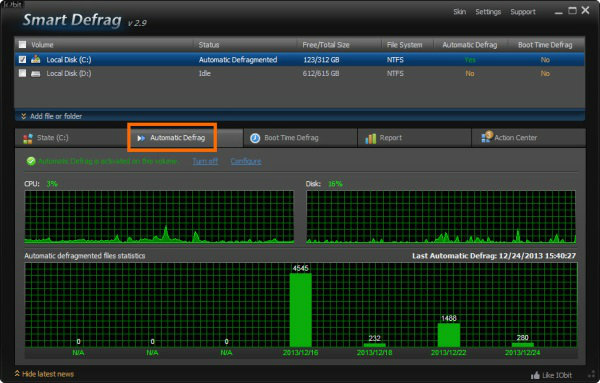This screenshot has height=383, width=600.
Task: Click the Free/Total Size column header
Action: pos(326,45)
